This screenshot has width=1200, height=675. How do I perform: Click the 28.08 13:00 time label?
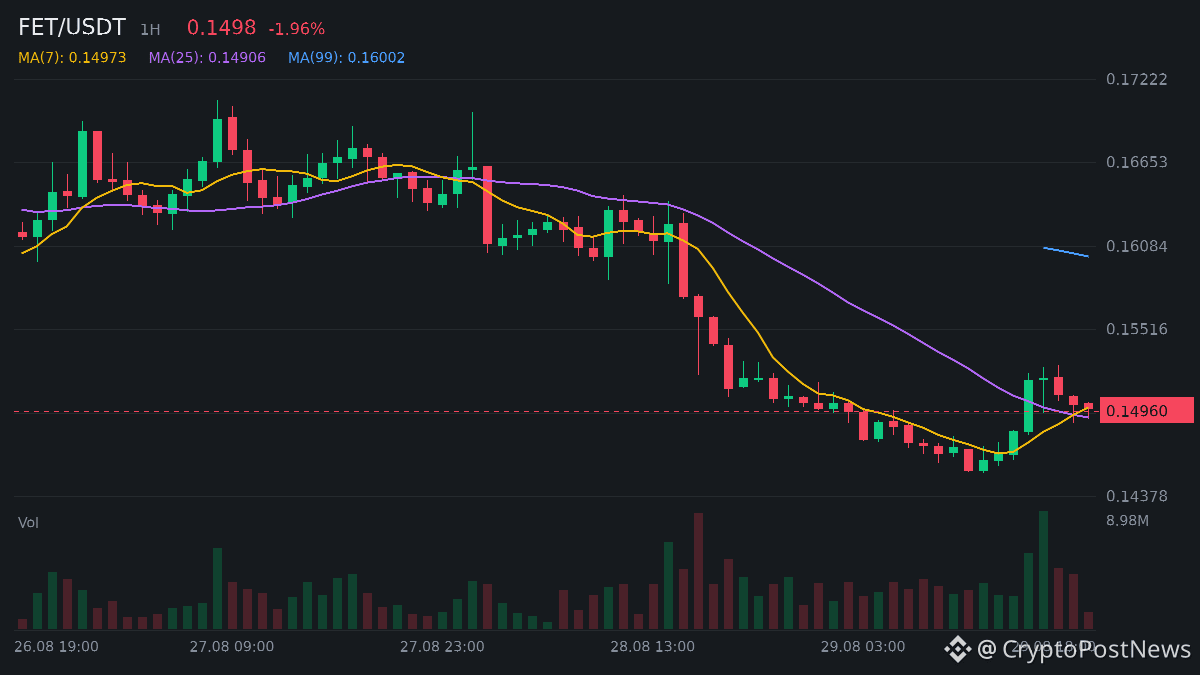652,647
